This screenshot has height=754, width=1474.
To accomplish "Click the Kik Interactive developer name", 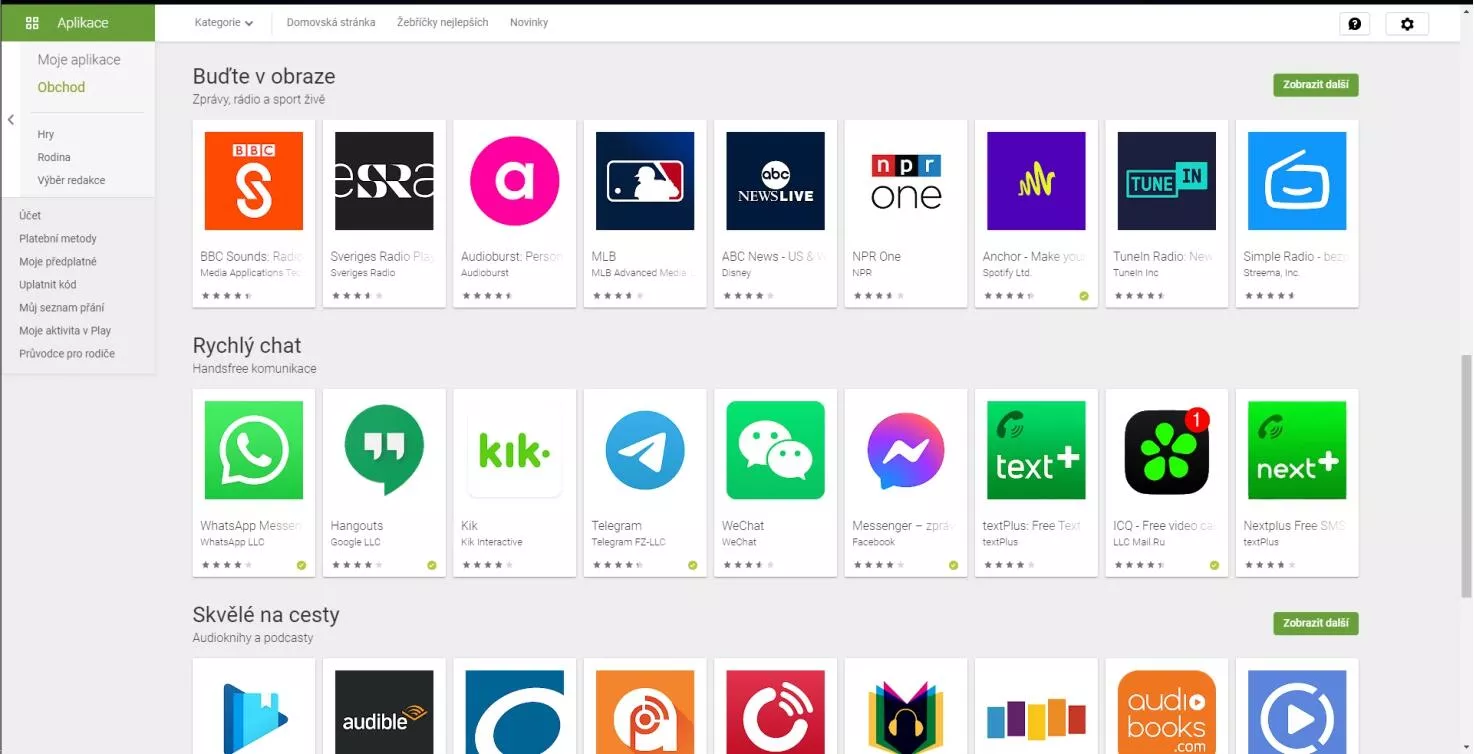I will pyautogui.click(x=492, y=542).
